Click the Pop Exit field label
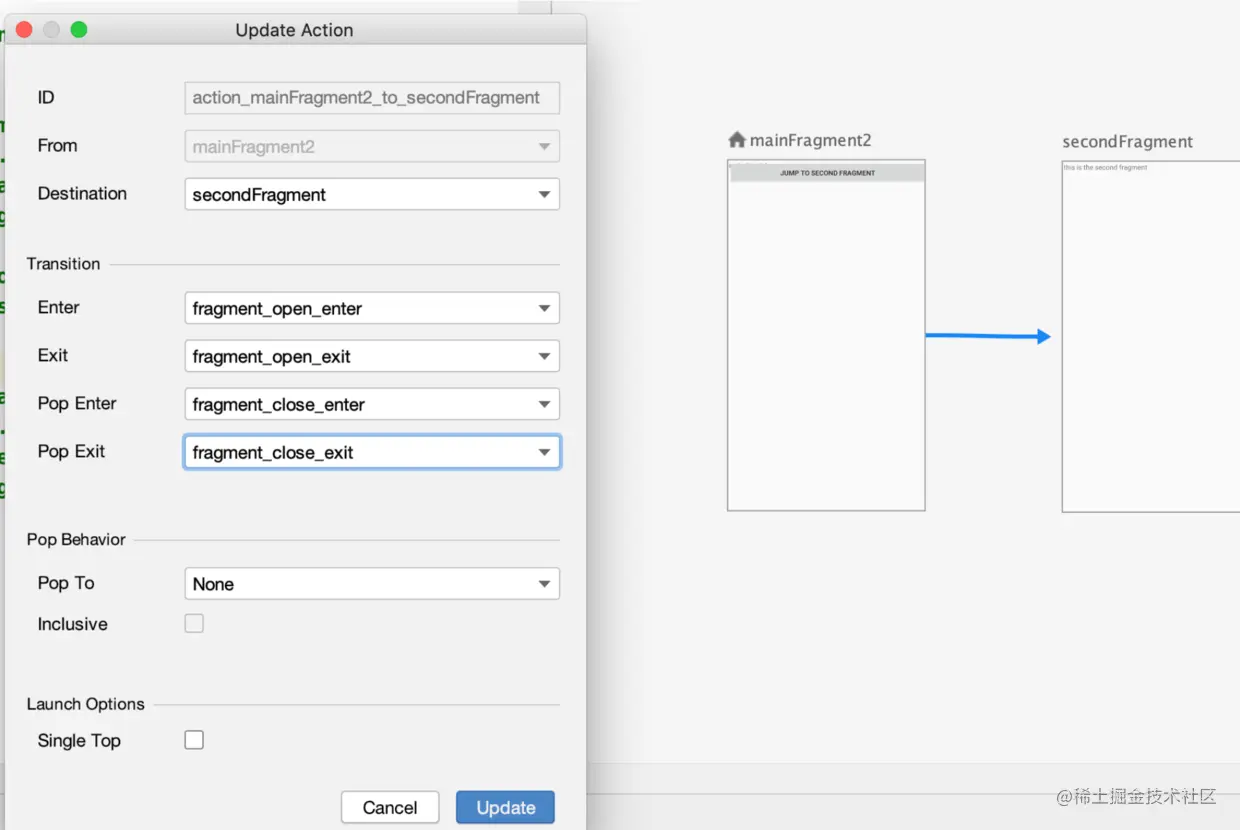 [71, 451]
